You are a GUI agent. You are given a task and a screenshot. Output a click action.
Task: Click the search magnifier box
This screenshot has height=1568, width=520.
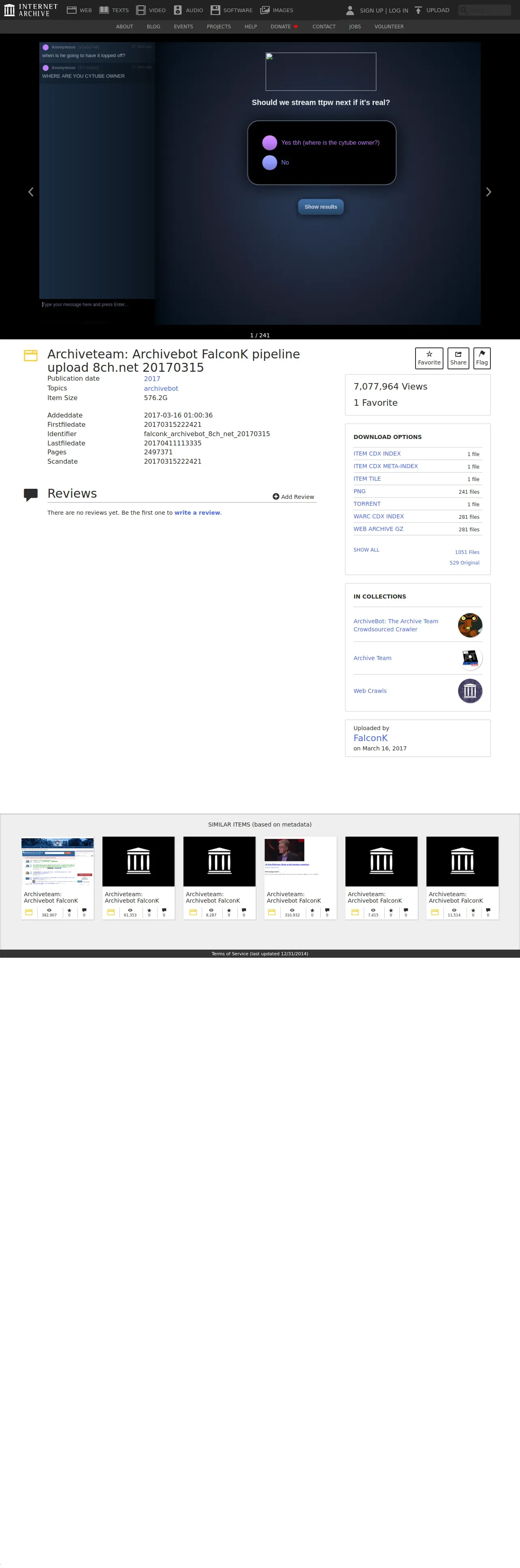click(x=485, y=11)
